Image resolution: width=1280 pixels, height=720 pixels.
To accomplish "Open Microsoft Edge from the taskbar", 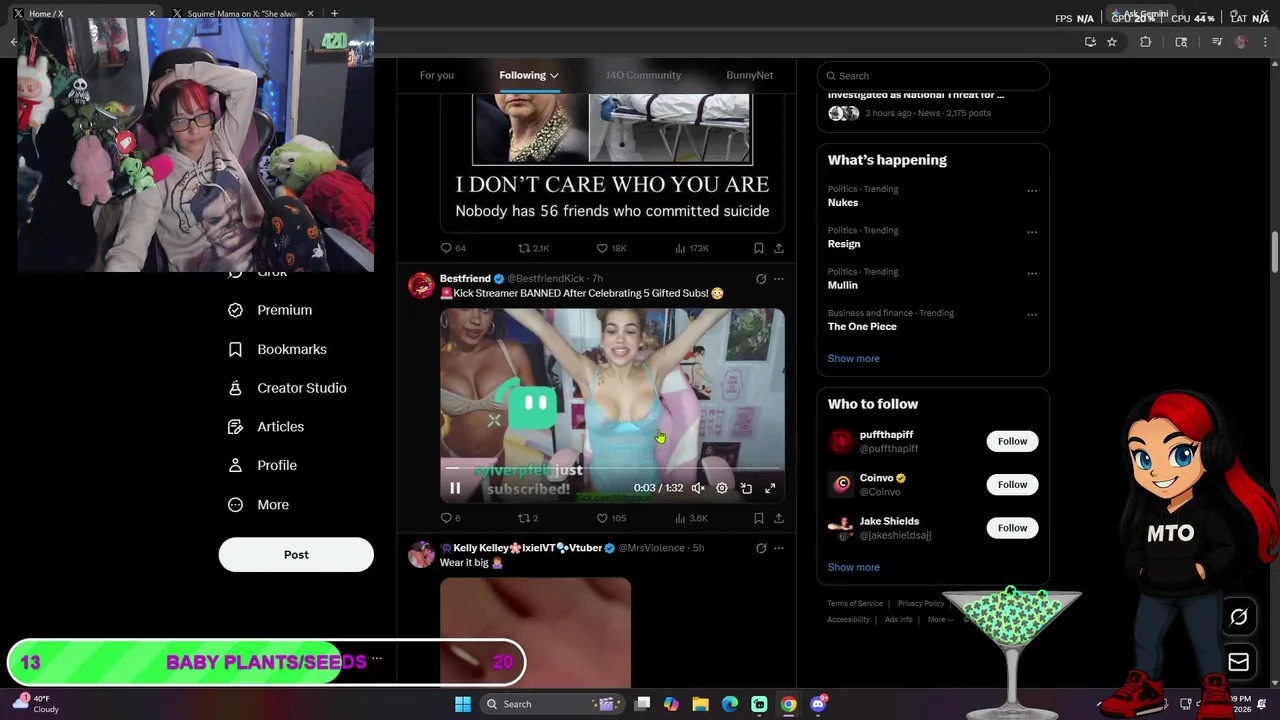I will [x=730, y=704].
